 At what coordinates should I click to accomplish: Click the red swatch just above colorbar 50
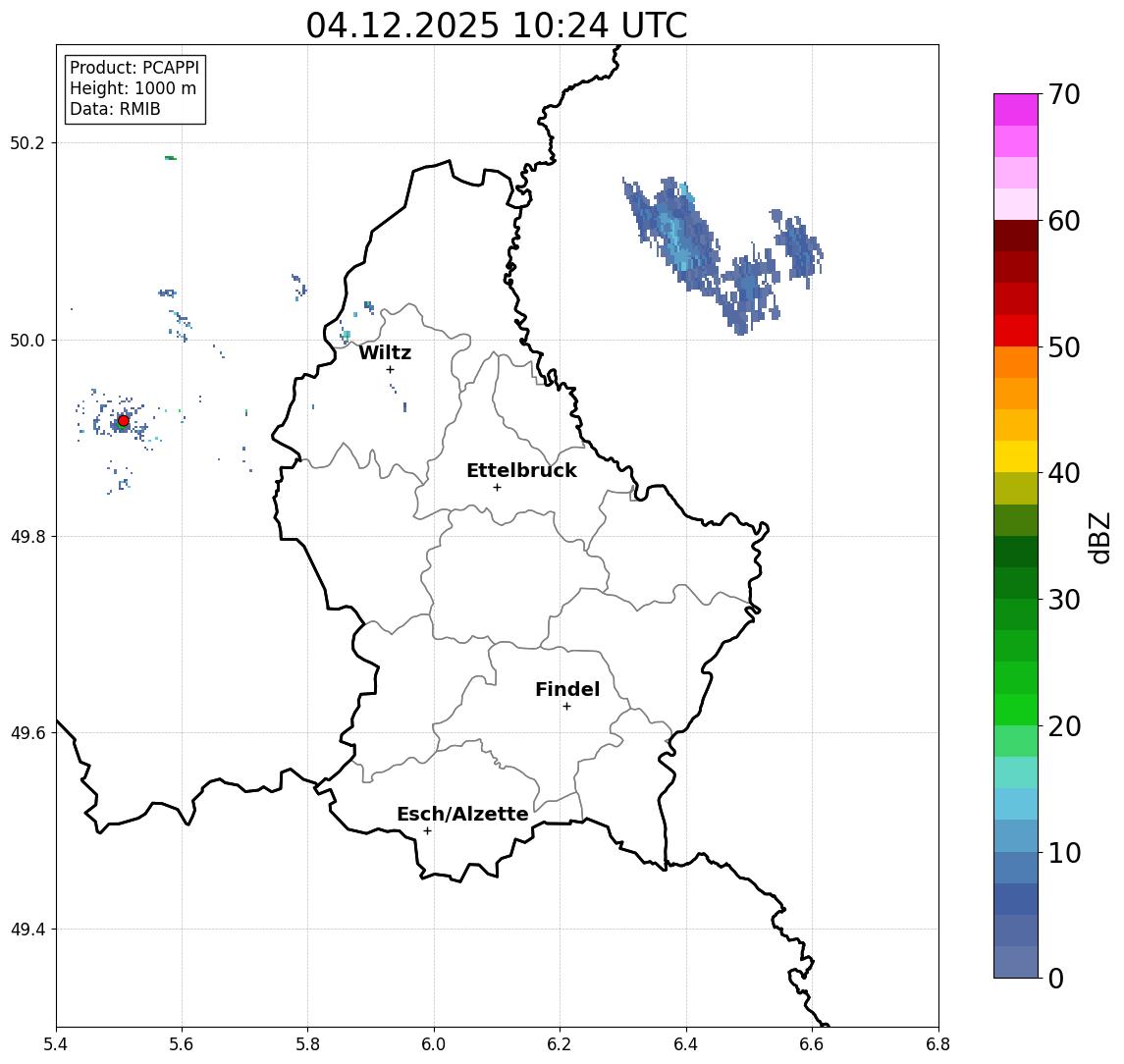point(1016,331)
